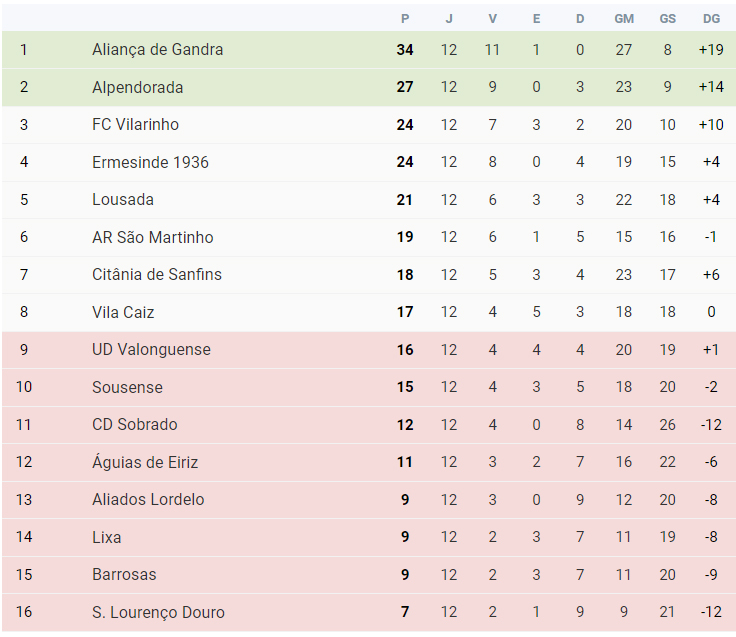Select S. Lourenço Douro team name
This screenshot has width=736, height=637.
pyautogui.click(x=158, y=612)
